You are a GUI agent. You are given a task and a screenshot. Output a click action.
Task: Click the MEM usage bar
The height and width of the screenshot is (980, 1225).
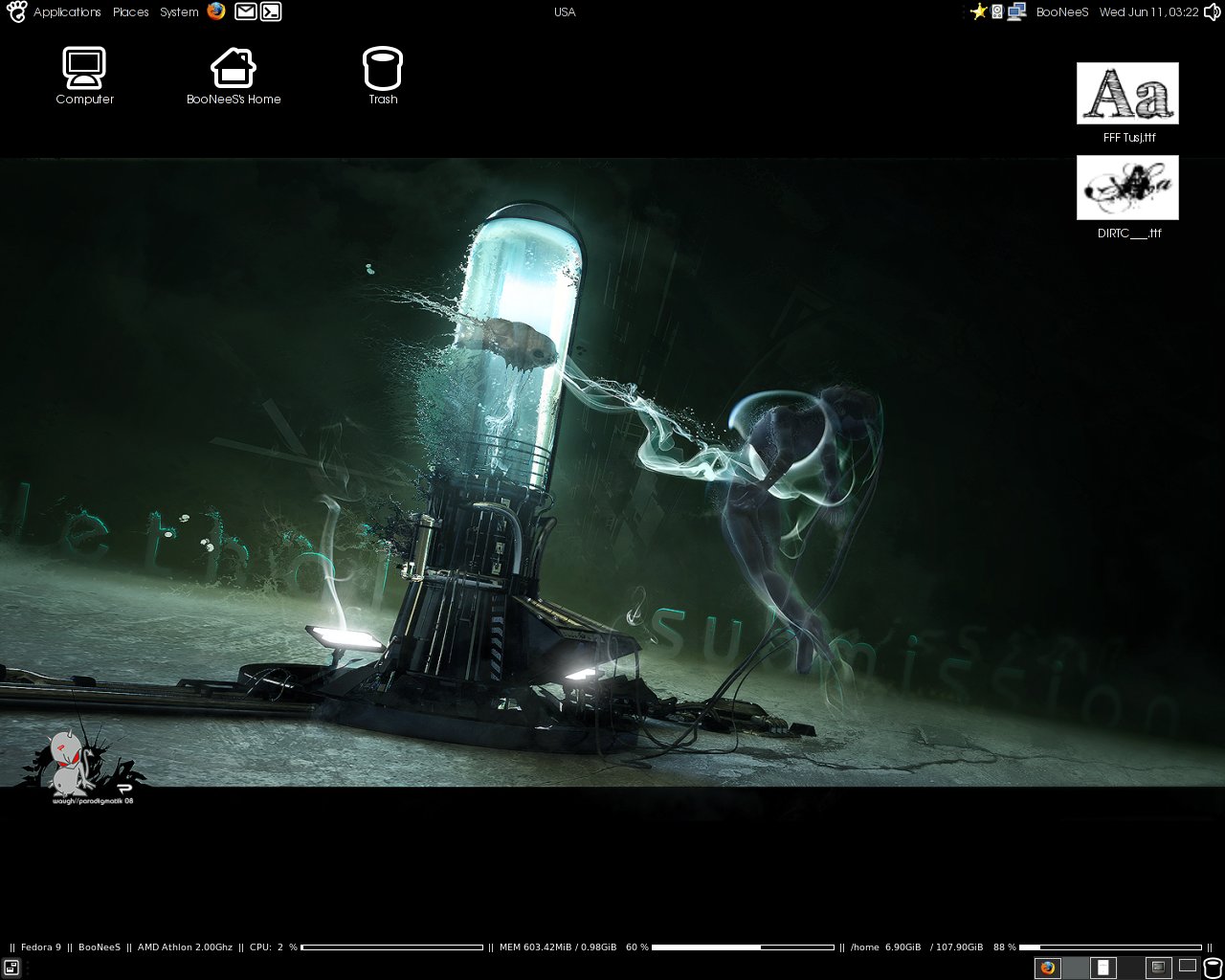(743, 947)
